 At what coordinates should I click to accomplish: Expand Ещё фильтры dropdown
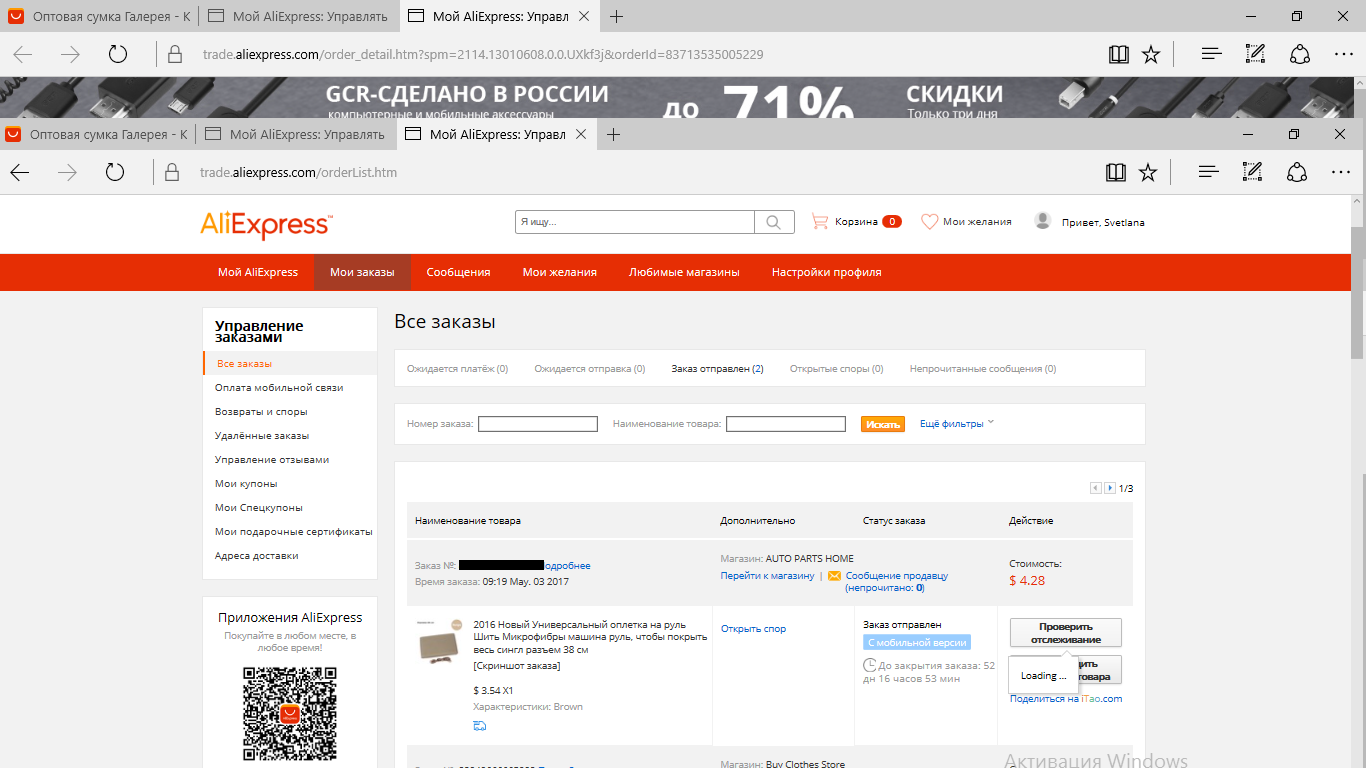point(957,423)
